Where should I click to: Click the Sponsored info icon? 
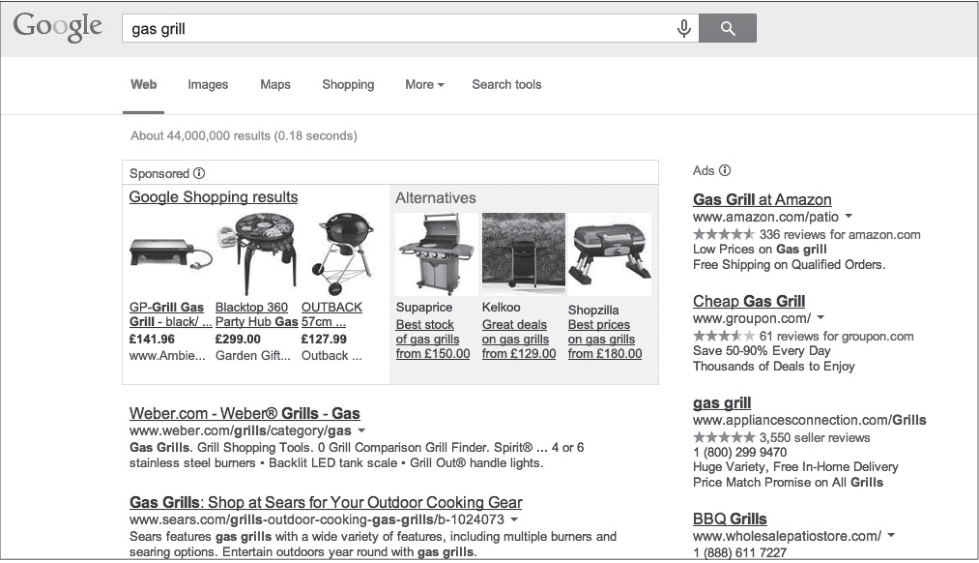pos(199,173)
